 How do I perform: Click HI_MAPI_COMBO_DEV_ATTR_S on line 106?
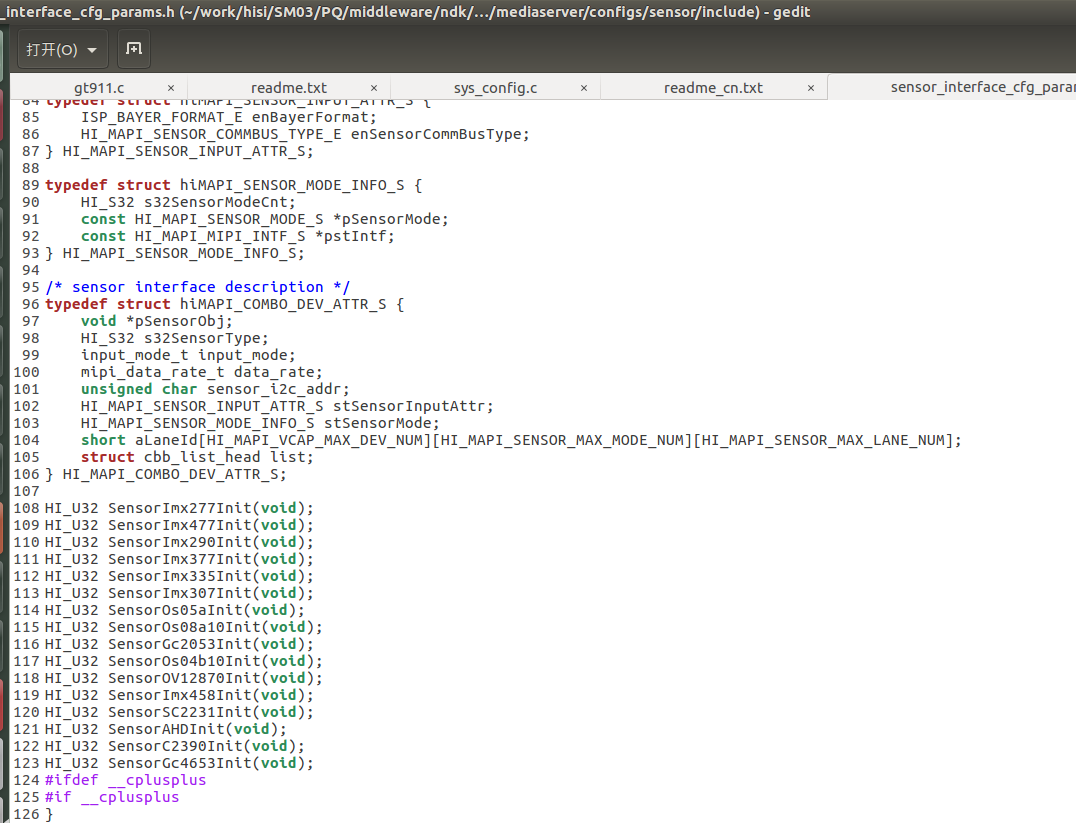171,474
